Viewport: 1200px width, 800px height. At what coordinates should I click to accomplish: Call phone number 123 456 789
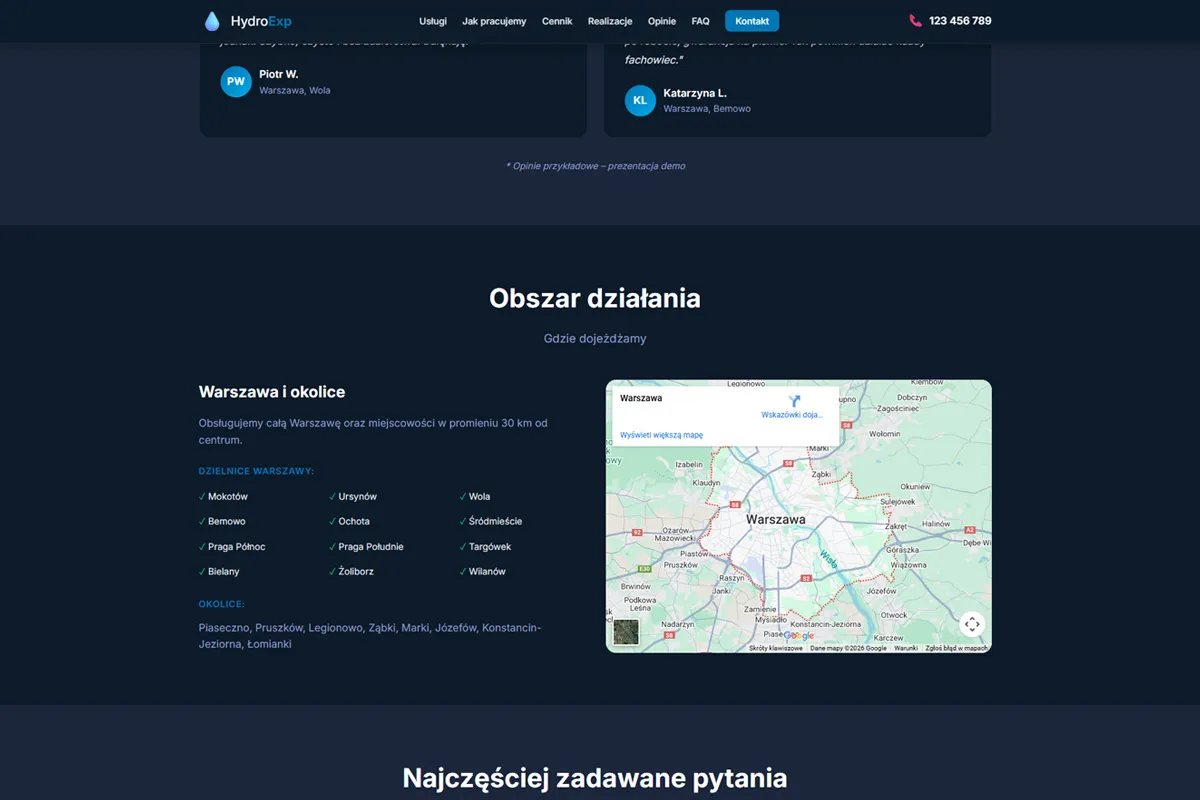(x=960, y=21)
